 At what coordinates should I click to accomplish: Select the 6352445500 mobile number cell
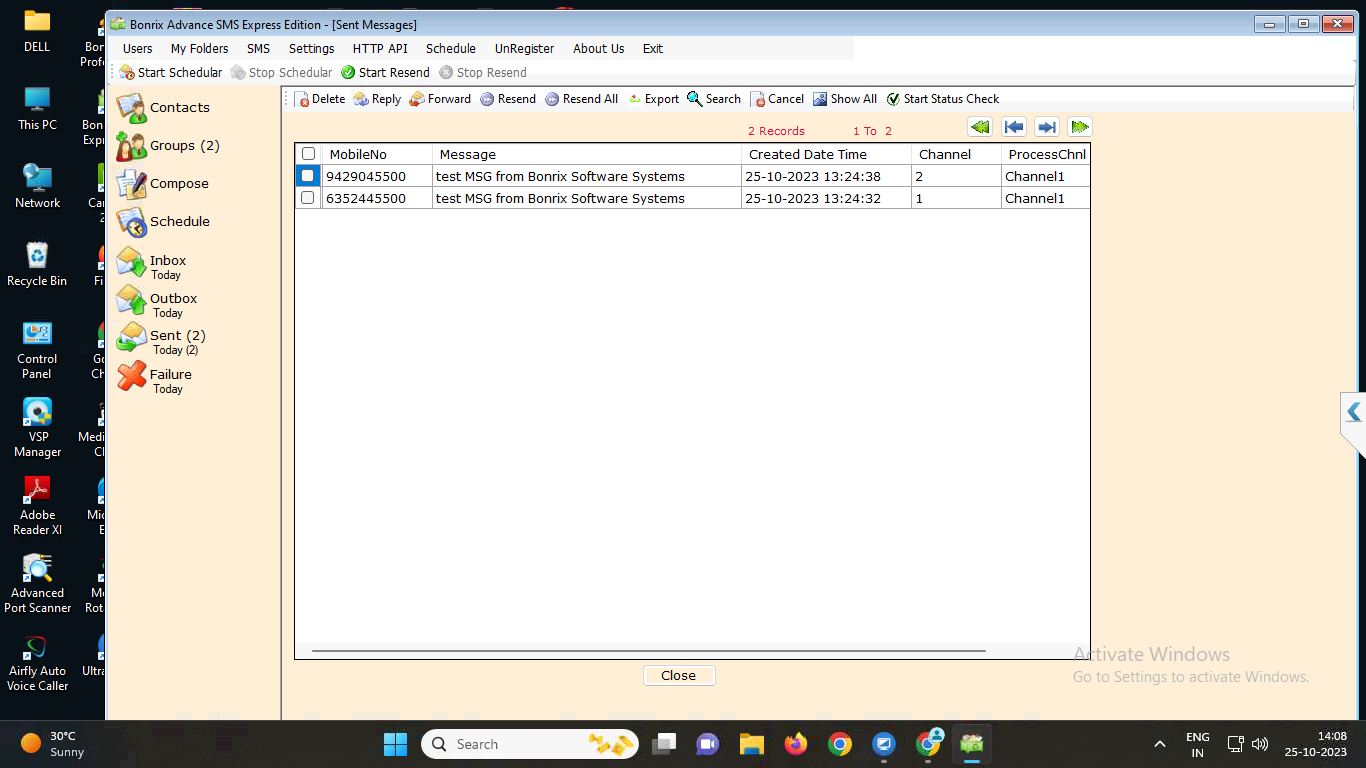(377, 198)
